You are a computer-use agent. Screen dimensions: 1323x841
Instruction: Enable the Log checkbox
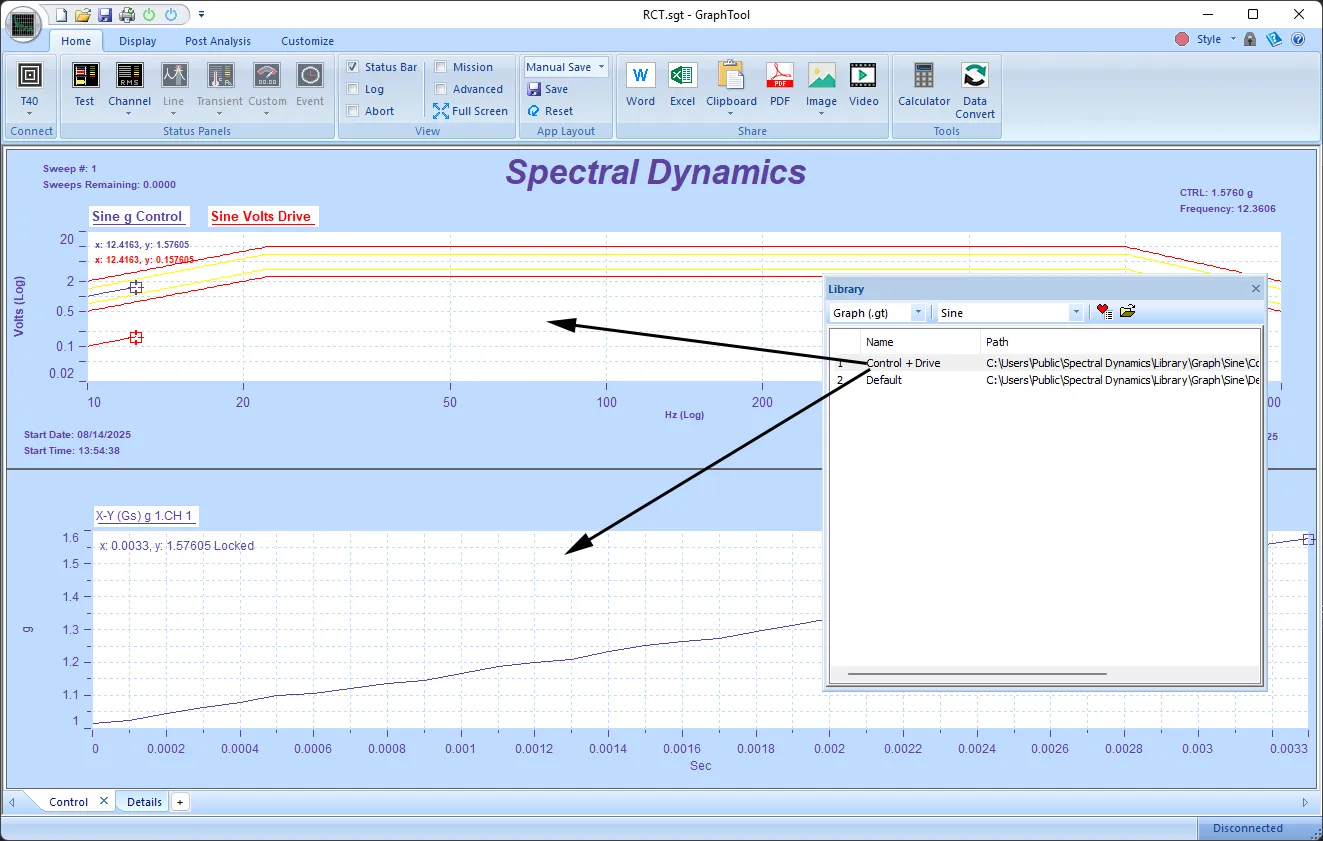tap(352, 89)
